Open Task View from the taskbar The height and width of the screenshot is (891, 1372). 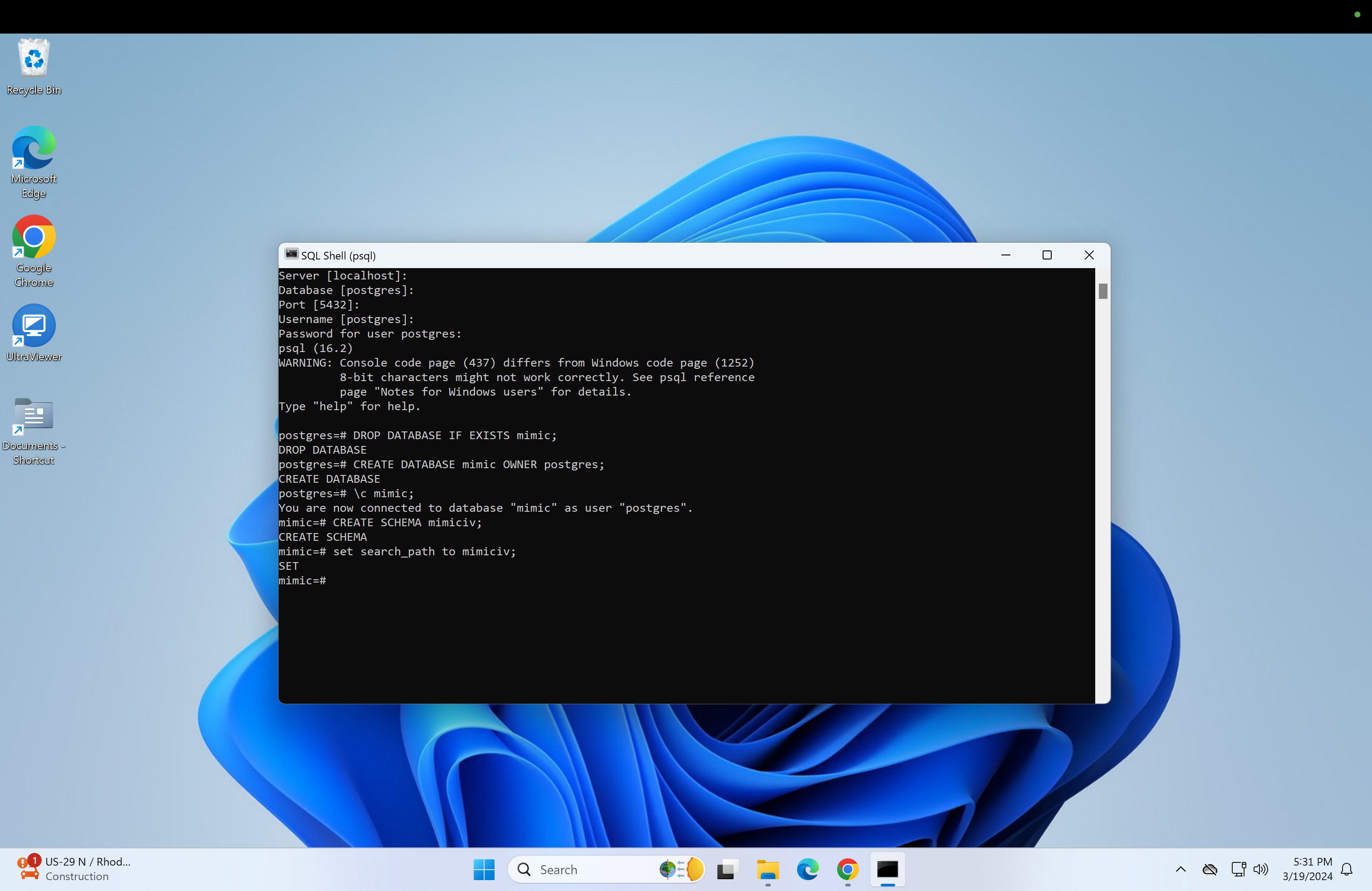(x=727, y=869)
